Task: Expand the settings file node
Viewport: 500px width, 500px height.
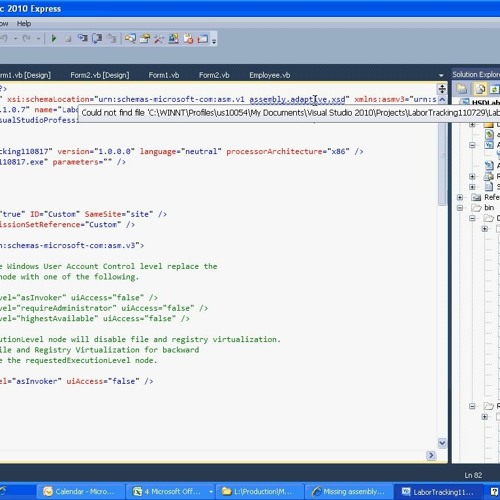Action: click(472, 187)
